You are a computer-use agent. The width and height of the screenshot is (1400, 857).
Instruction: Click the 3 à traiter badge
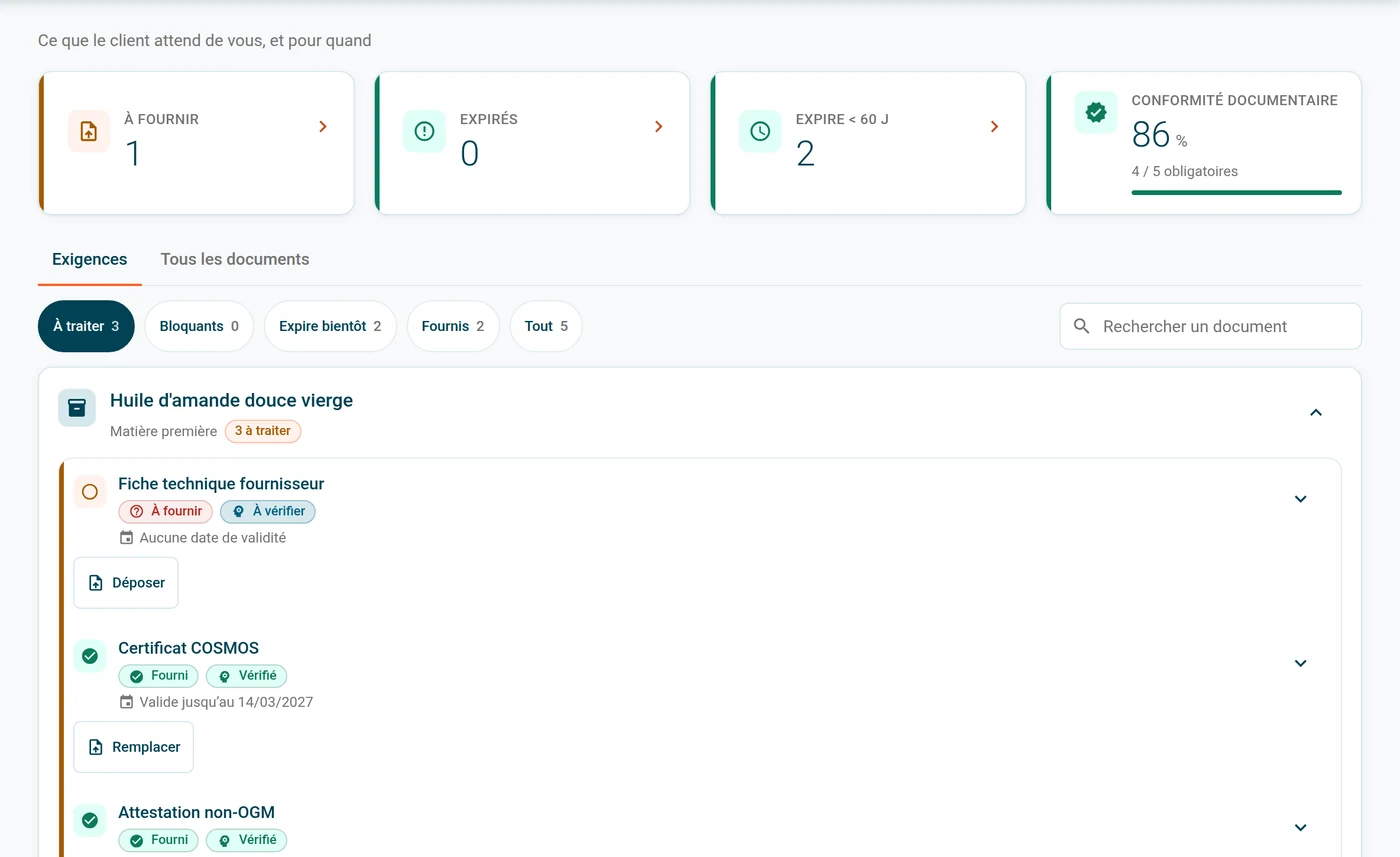point(263,431)
